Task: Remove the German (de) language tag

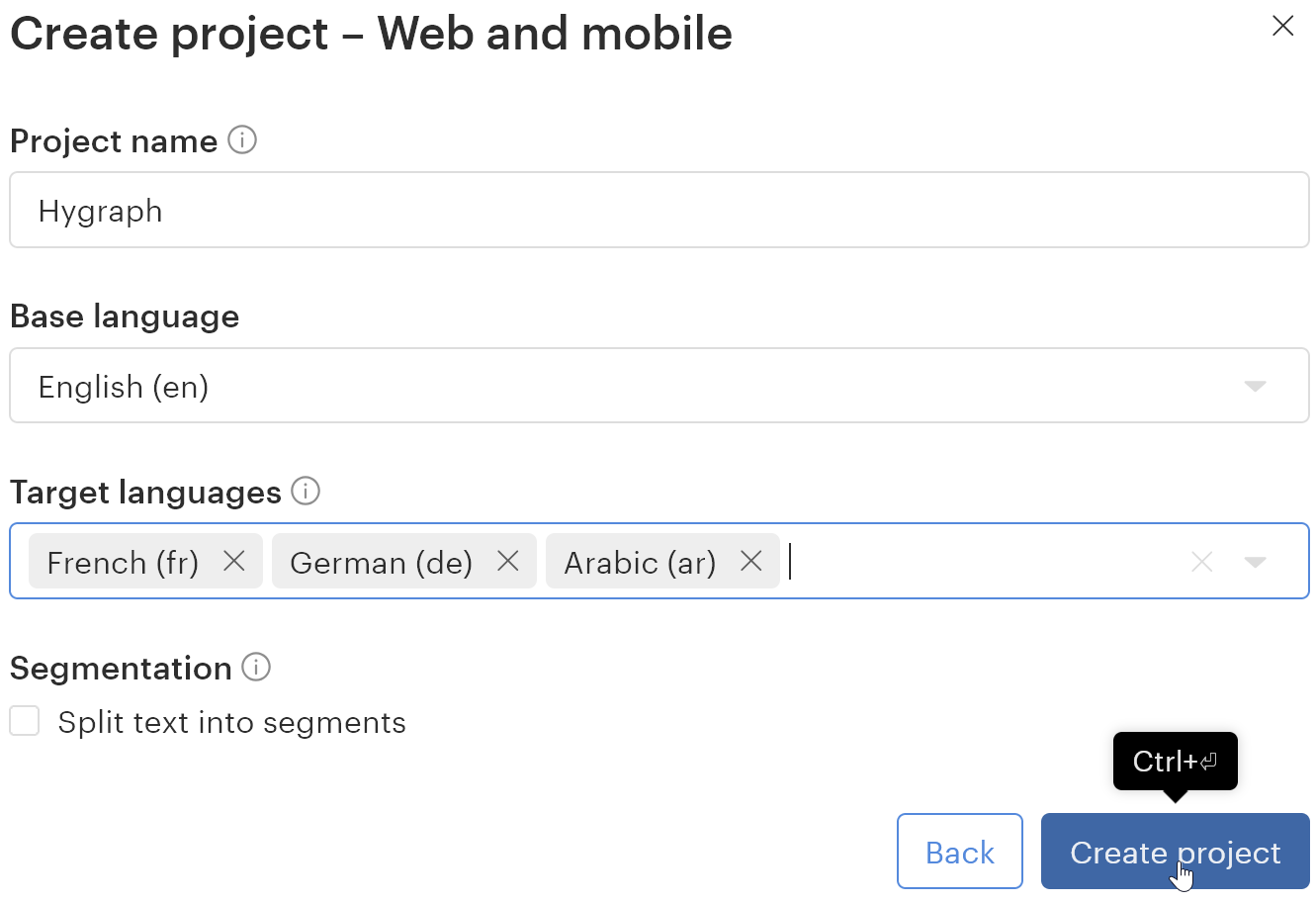Action: pos(508,562)
